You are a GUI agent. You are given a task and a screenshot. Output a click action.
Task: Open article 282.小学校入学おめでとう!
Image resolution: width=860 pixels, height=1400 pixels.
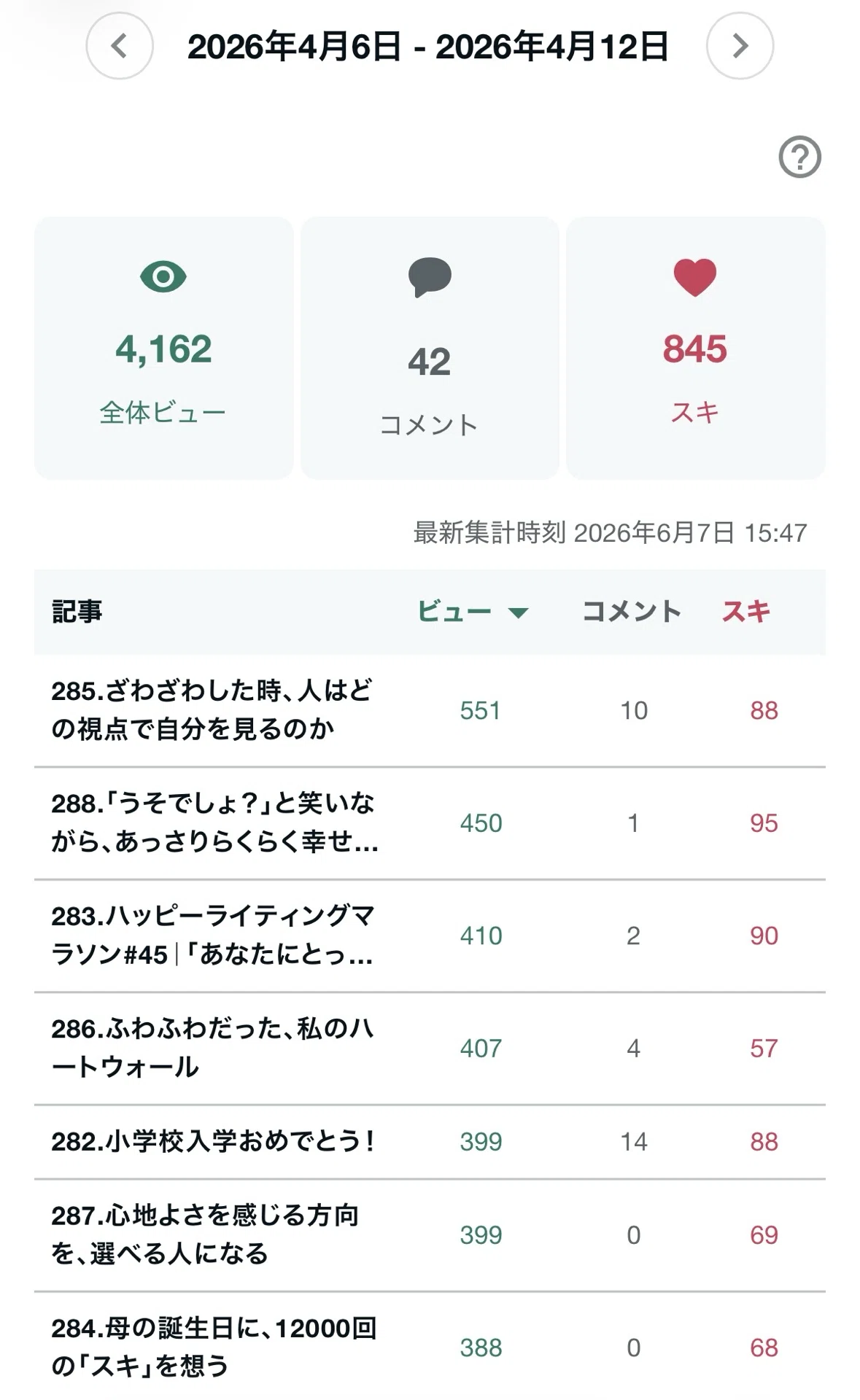click(x=213, y=1141)
